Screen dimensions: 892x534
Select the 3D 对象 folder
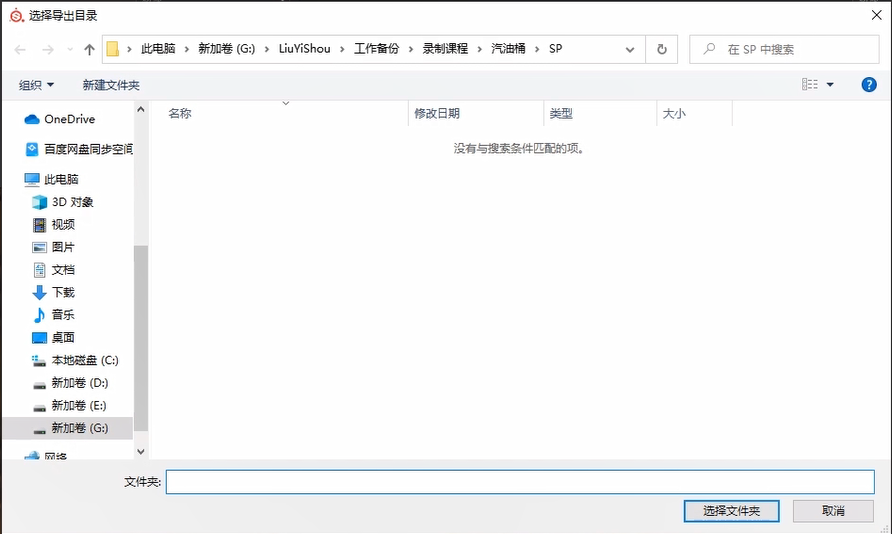pos(72,202)
